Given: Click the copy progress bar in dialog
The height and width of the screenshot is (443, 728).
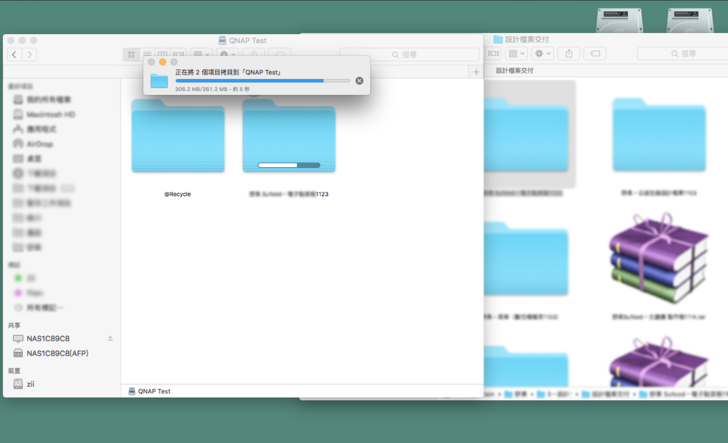Looking at the screenshot, I should [263, 81].
